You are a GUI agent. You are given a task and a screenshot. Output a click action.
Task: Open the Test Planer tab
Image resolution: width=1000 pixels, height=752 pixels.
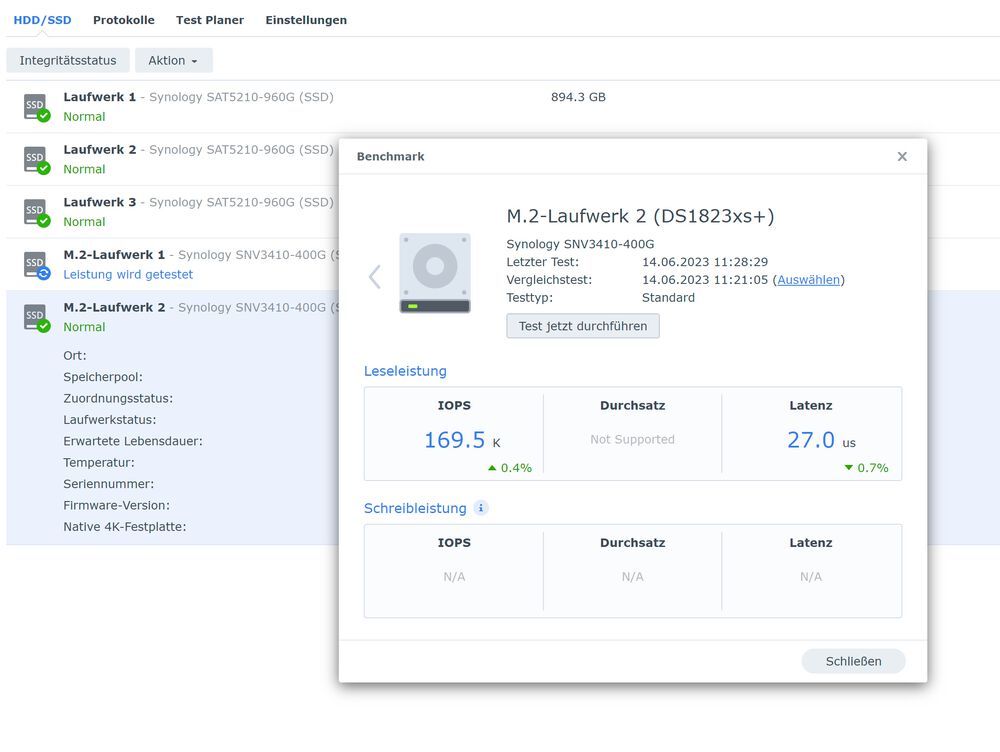pos(210,20)
